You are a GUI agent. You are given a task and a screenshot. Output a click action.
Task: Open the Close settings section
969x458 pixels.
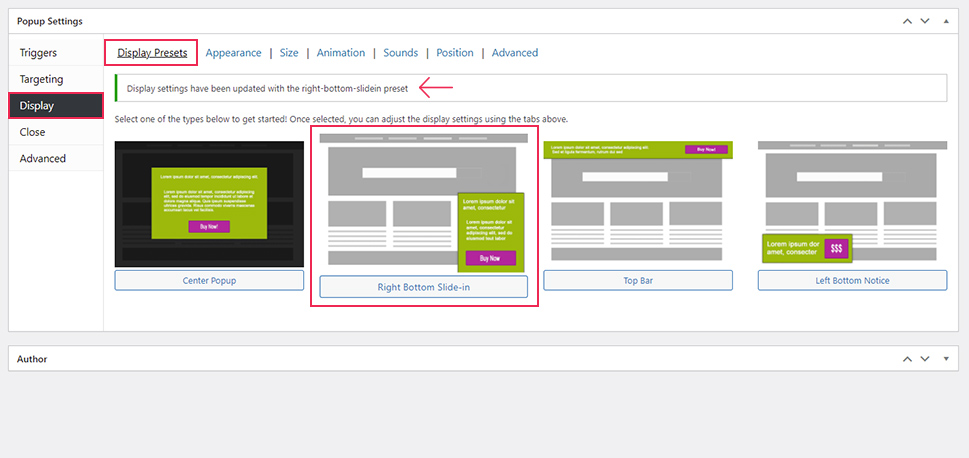tap(32, 132)
